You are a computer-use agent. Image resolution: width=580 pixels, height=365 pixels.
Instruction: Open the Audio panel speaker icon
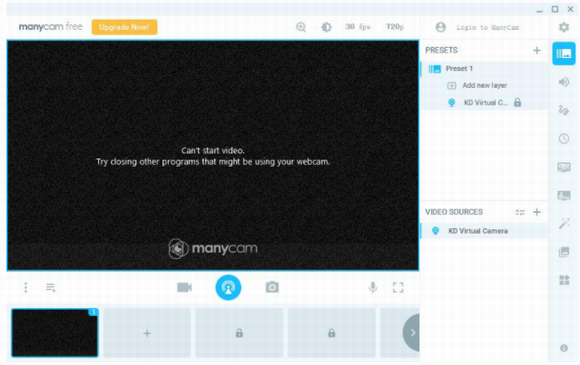tap(563, 82)
